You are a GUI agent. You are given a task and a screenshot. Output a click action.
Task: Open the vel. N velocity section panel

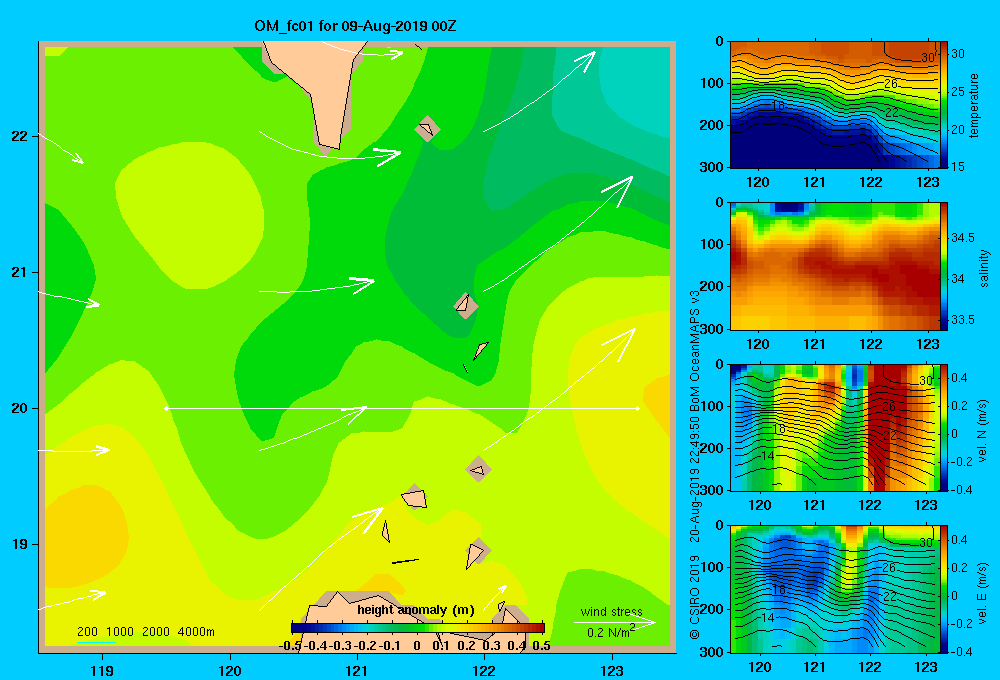point(834,427)
